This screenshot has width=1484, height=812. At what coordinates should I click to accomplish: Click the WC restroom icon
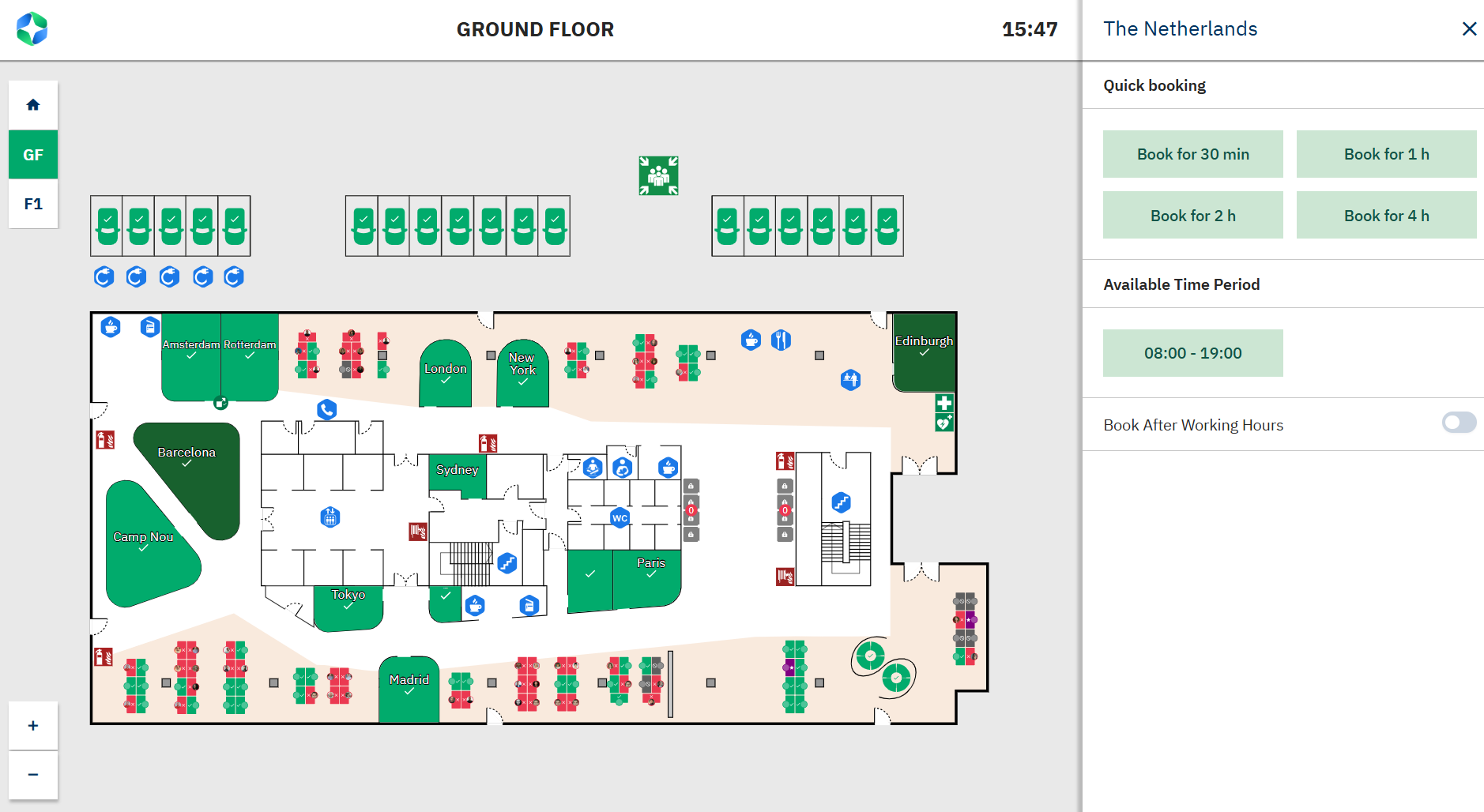coord(620,518)
